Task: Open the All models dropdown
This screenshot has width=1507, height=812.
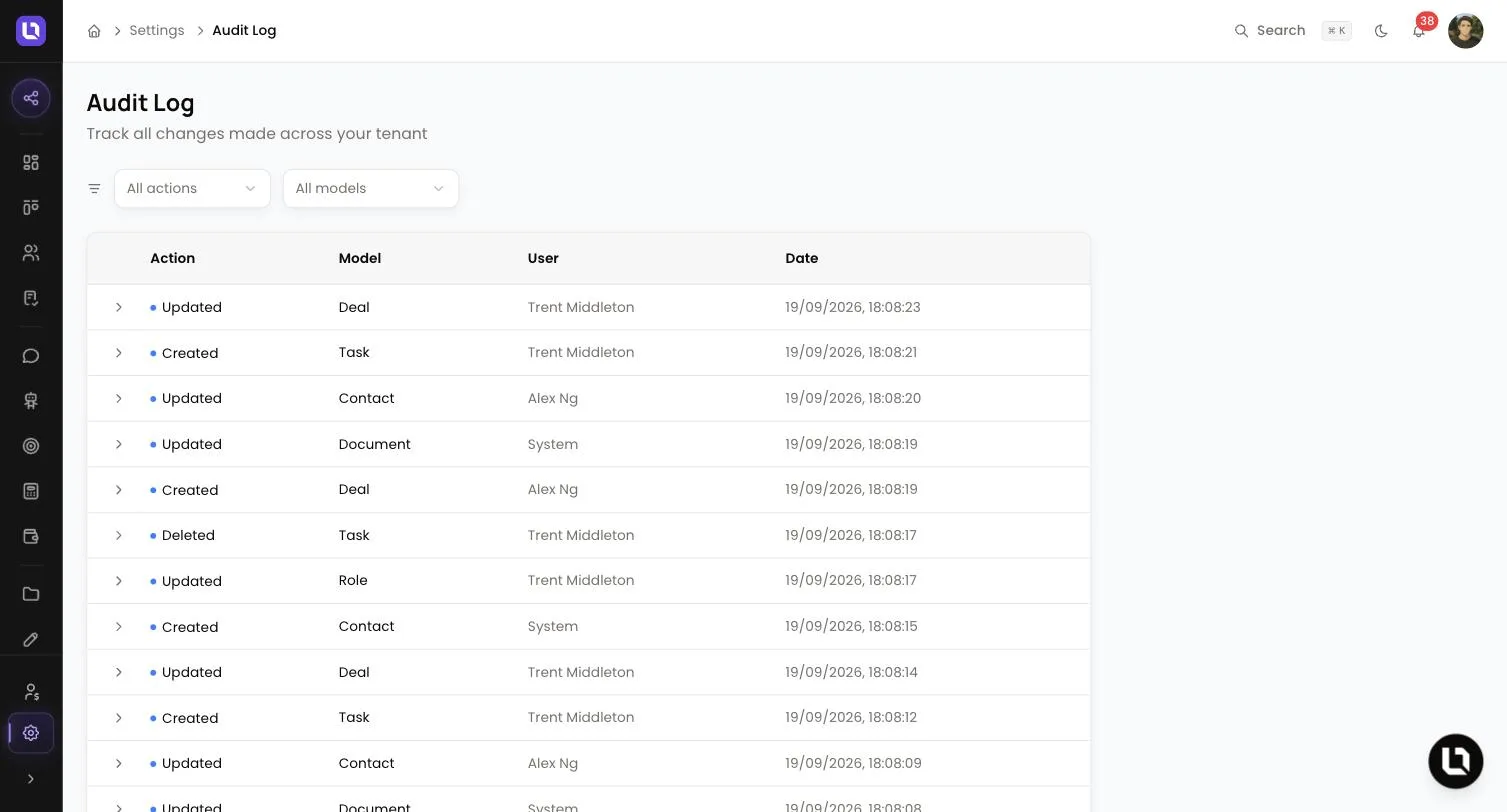Action: 370,188
